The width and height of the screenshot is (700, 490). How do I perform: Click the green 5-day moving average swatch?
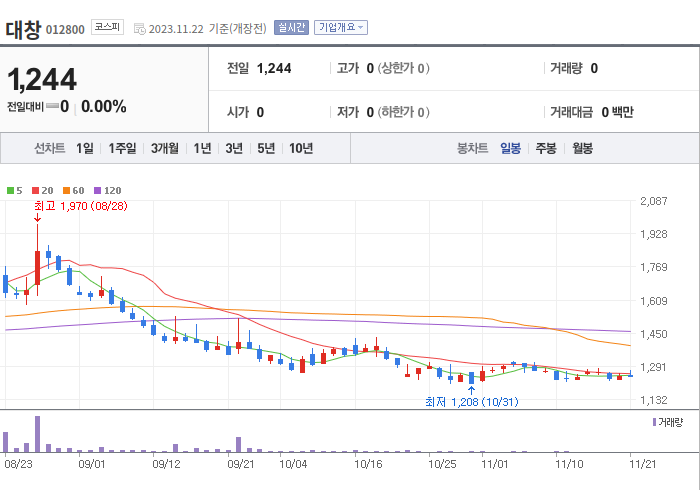point(10,191)
